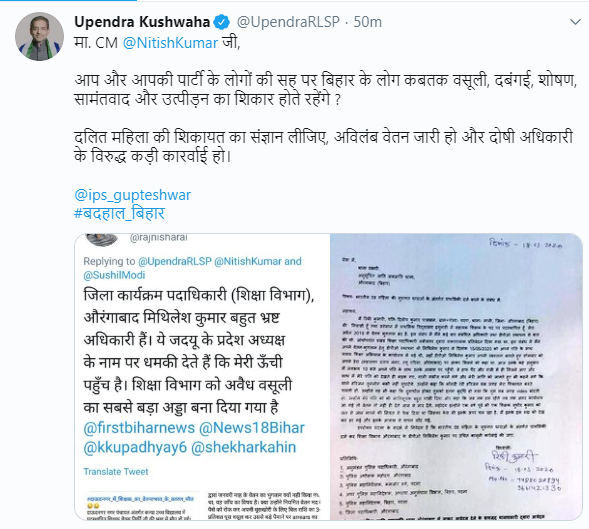
Task: Open Upendra Kushwaha's profile avatar
Action: coord(39,36)
